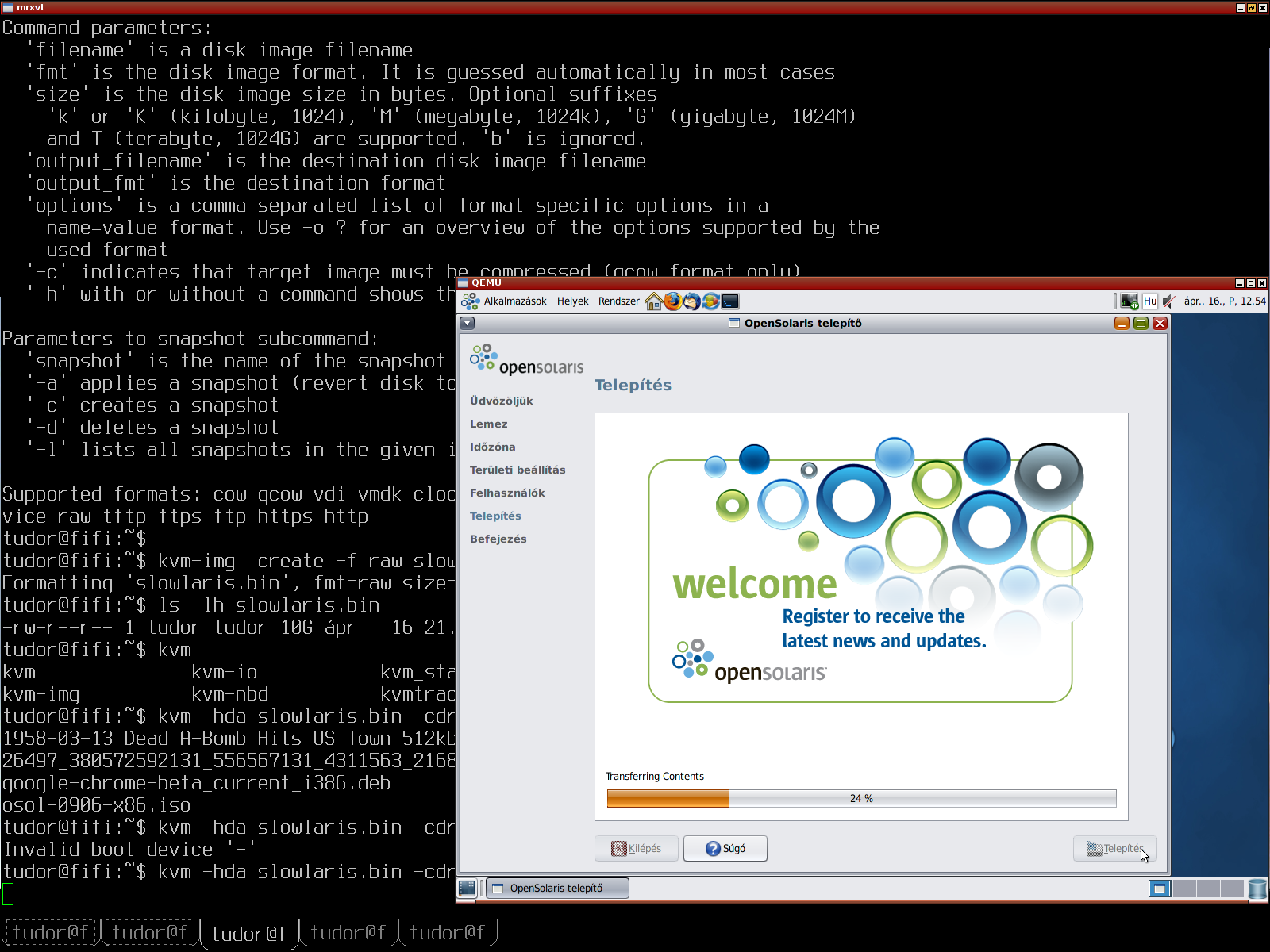The height and width of the screenshot is (952, 1270).
Task: Launch Firefox from the panel
Action: click(x=673, y=301)
